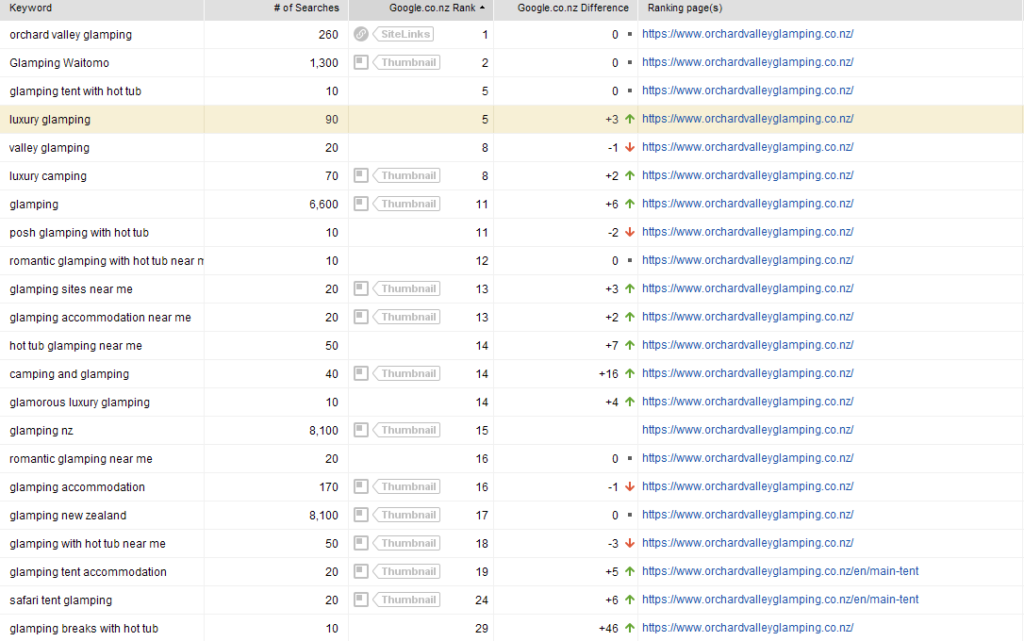Open the ranking URL for orchard valley glamping
Viewport: 1024px width, 641px height.
coord(747,34)
